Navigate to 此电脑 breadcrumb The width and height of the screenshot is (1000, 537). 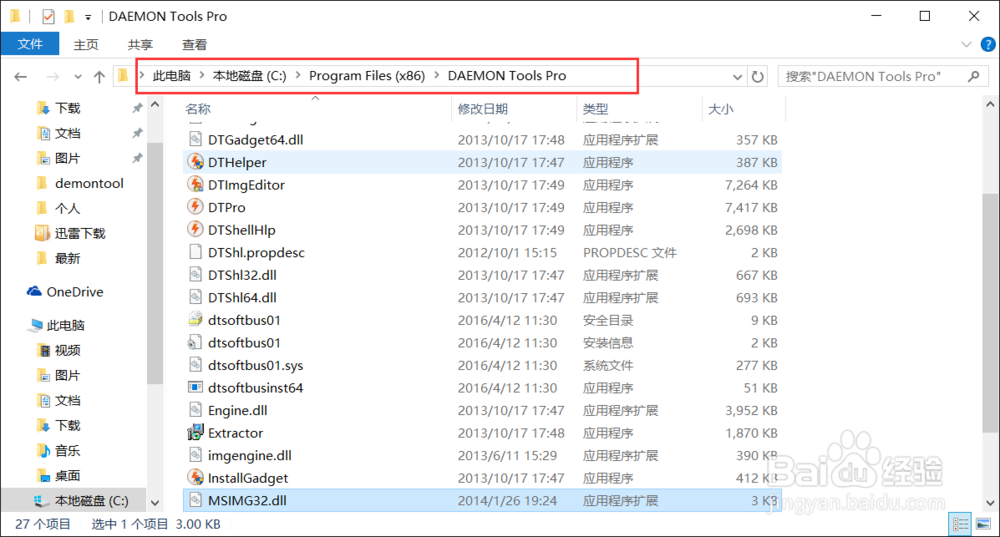(x=172, y=75)
